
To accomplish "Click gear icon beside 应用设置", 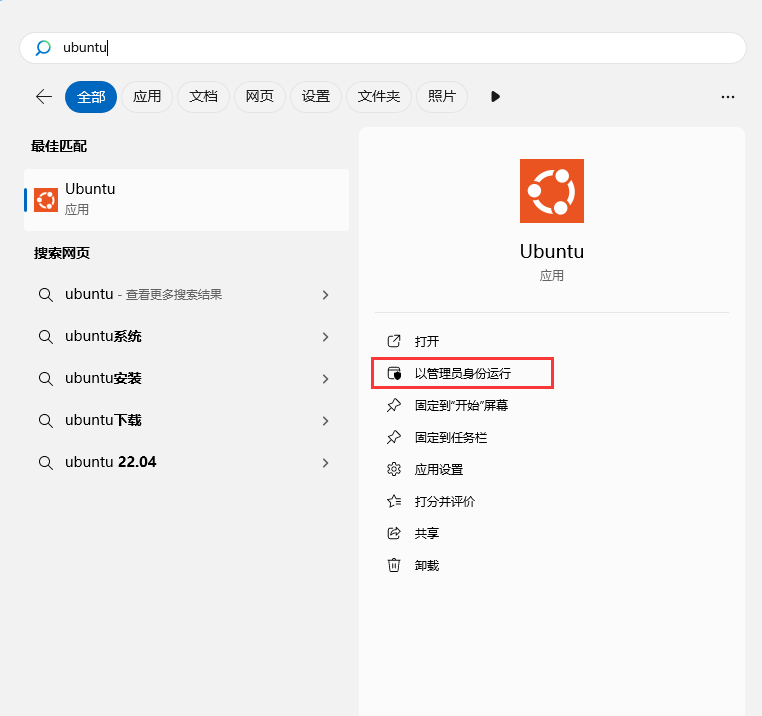I will coord(394,469).
